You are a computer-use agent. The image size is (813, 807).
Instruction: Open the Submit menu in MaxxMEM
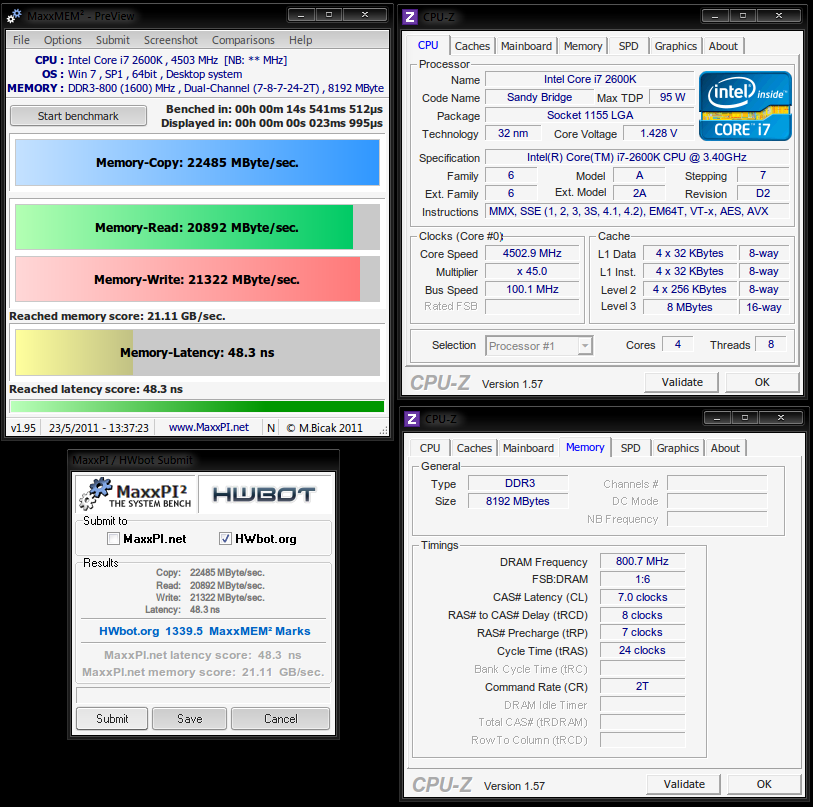point(113,40)
